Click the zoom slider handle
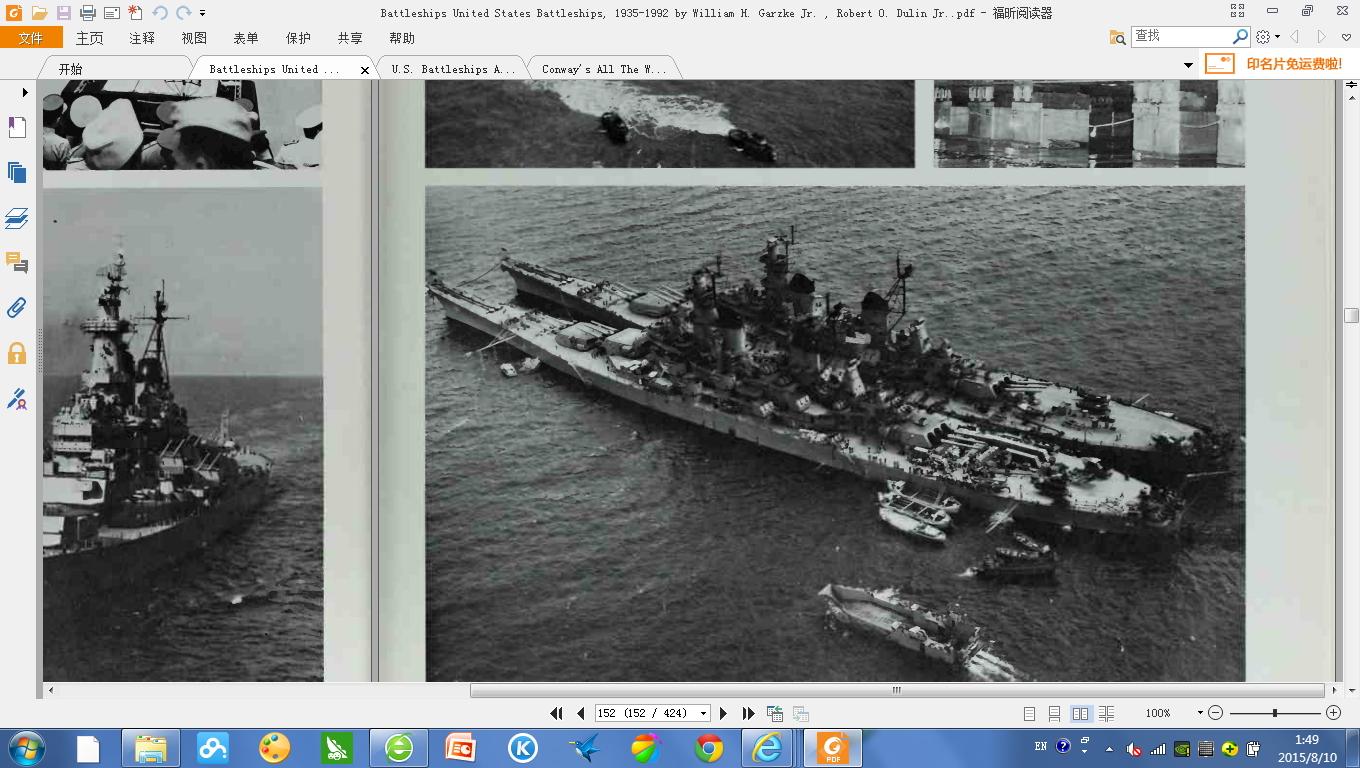 point(1274,713)
